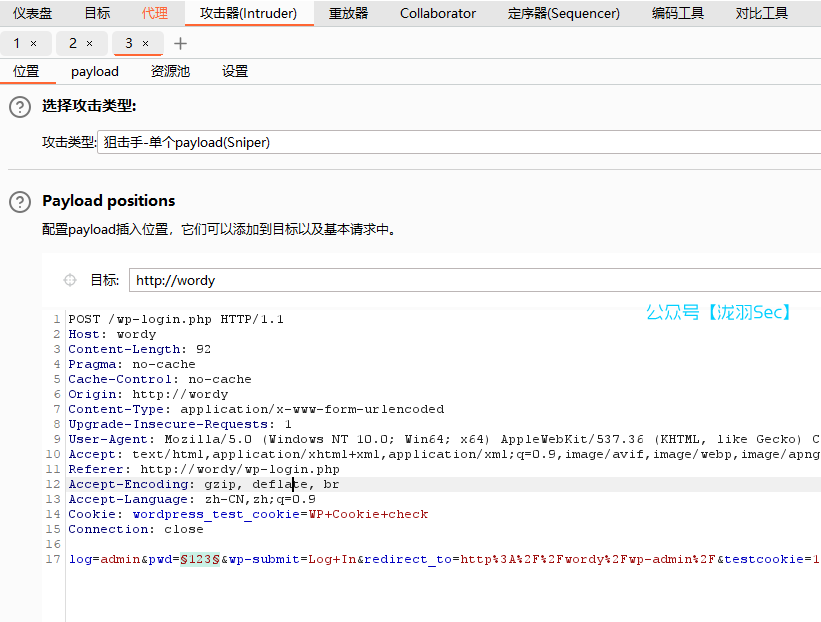
Task: Close attack tab 1
Action: [33, 44]
